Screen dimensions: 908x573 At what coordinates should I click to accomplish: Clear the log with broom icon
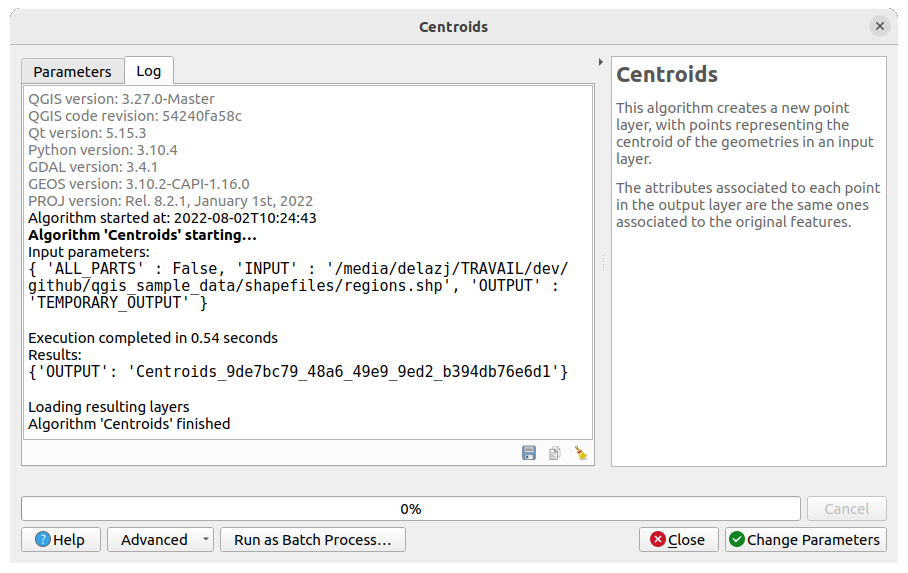pos(580,453)
